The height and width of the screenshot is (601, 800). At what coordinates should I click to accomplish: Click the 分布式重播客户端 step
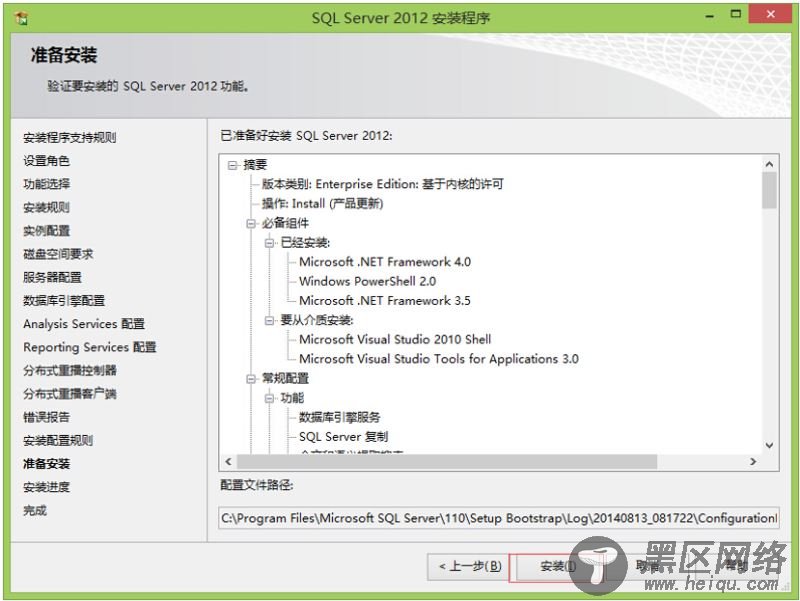[x=69, y=394]
